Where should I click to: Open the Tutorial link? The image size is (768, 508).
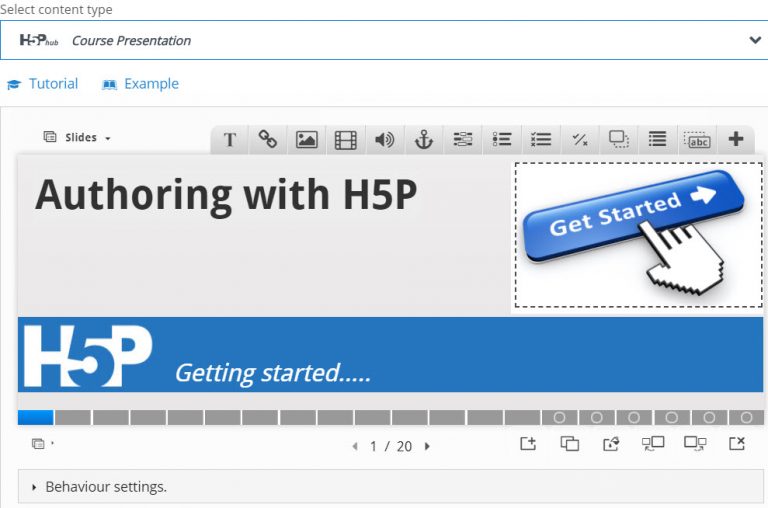(x=43, y=84)
